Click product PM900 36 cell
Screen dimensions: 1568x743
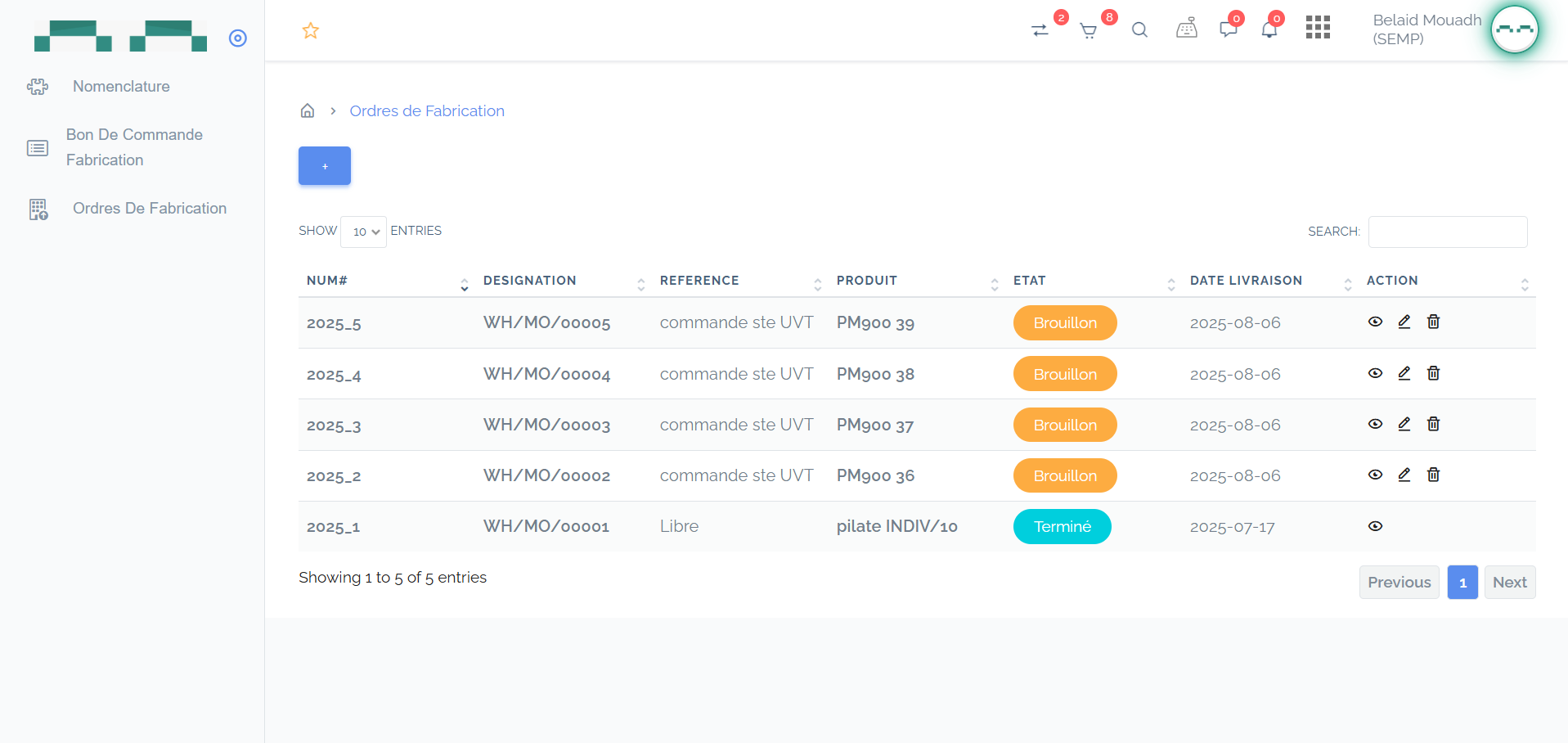(x=875, y=475)
